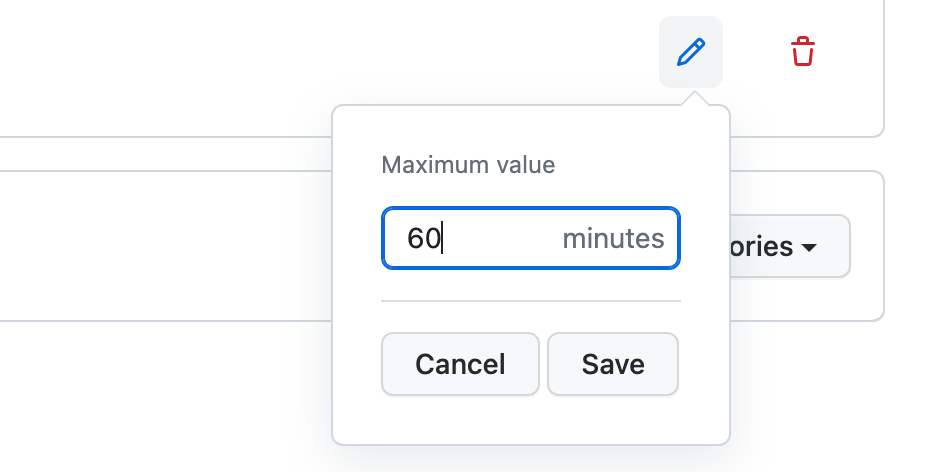
Task: Cancel editing the maximum value
Action: click(x=460, y=364)
